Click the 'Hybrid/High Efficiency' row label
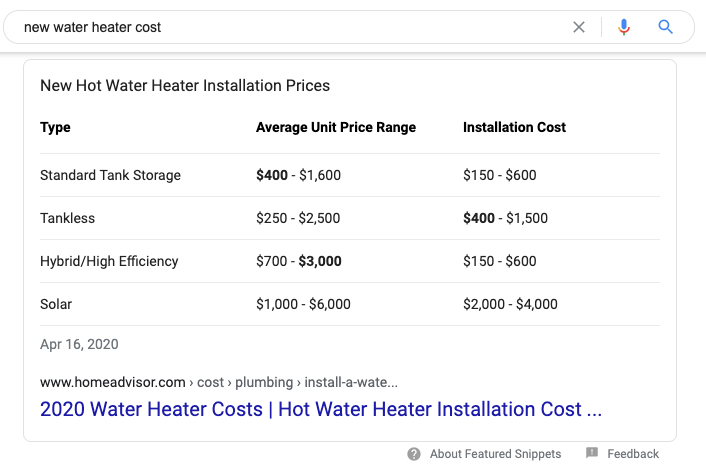Image resolution: width=706 pixels, height=469 pixels. click(x=109, y=261)
